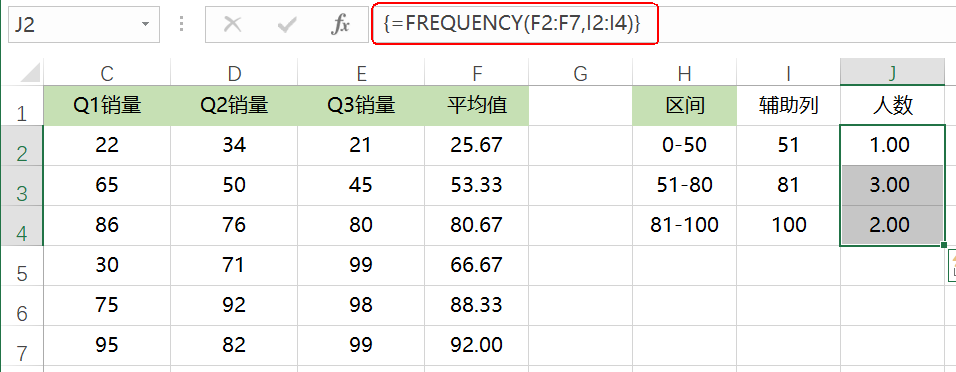The height and width of the screenshot is (372, 956).
Task: Open the Name Box dropdown arrow
Action: 145,24
